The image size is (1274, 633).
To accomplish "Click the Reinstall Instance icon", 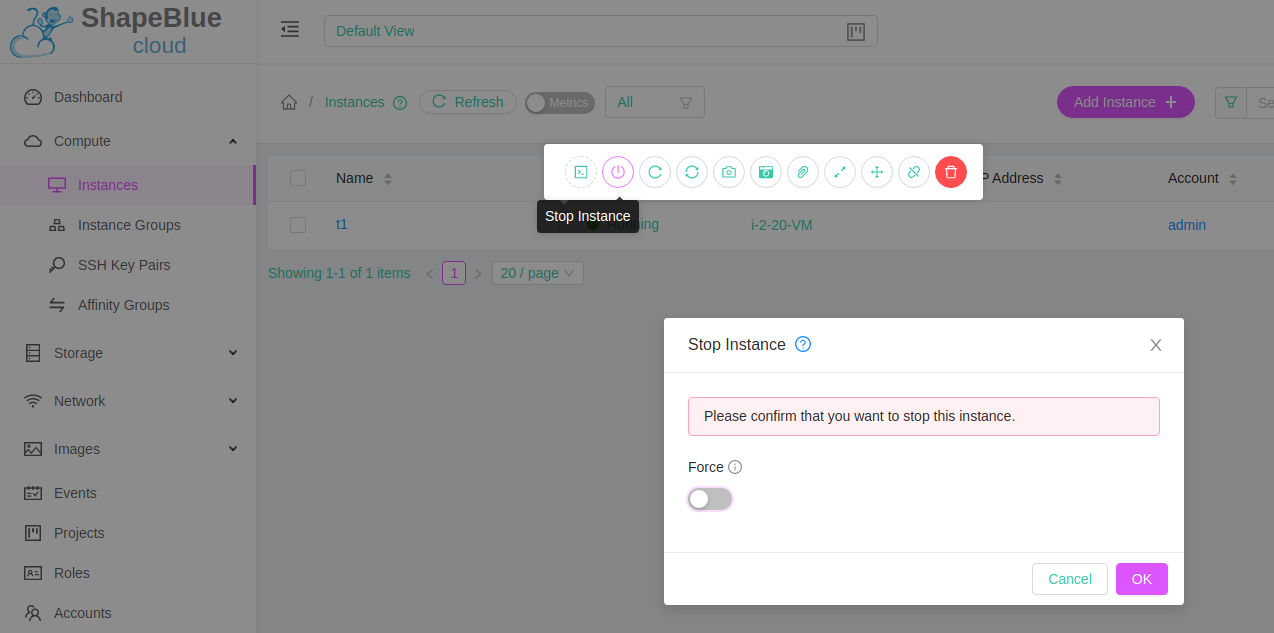I will (x=692, y=172).
